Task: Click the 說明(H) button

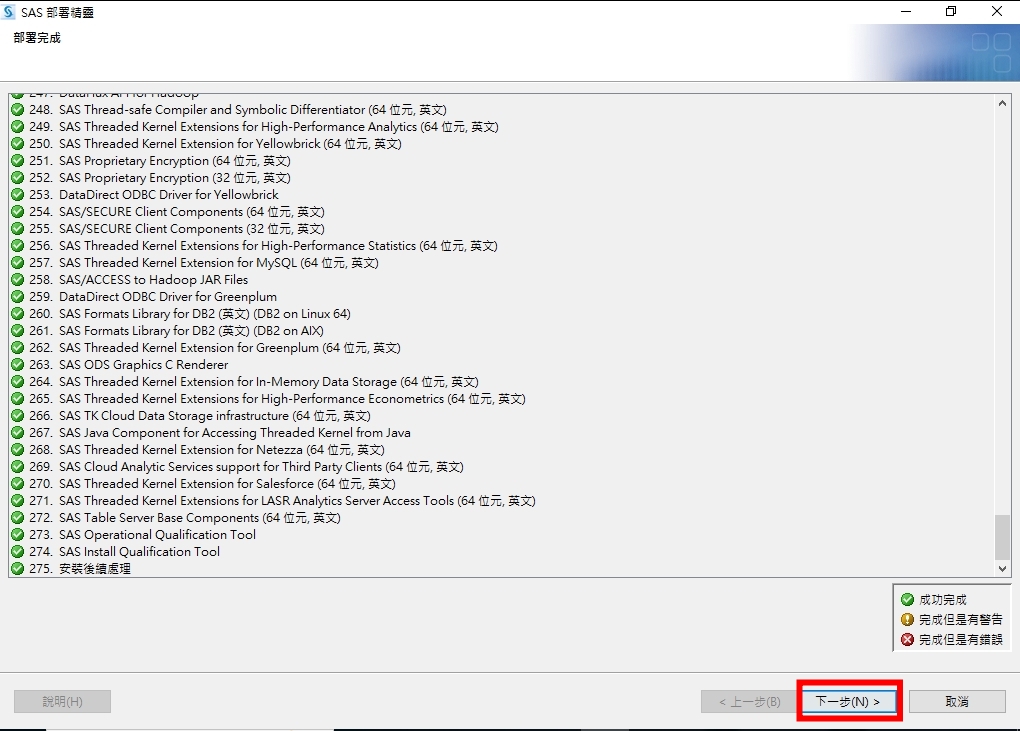Action: coord(62,701)
